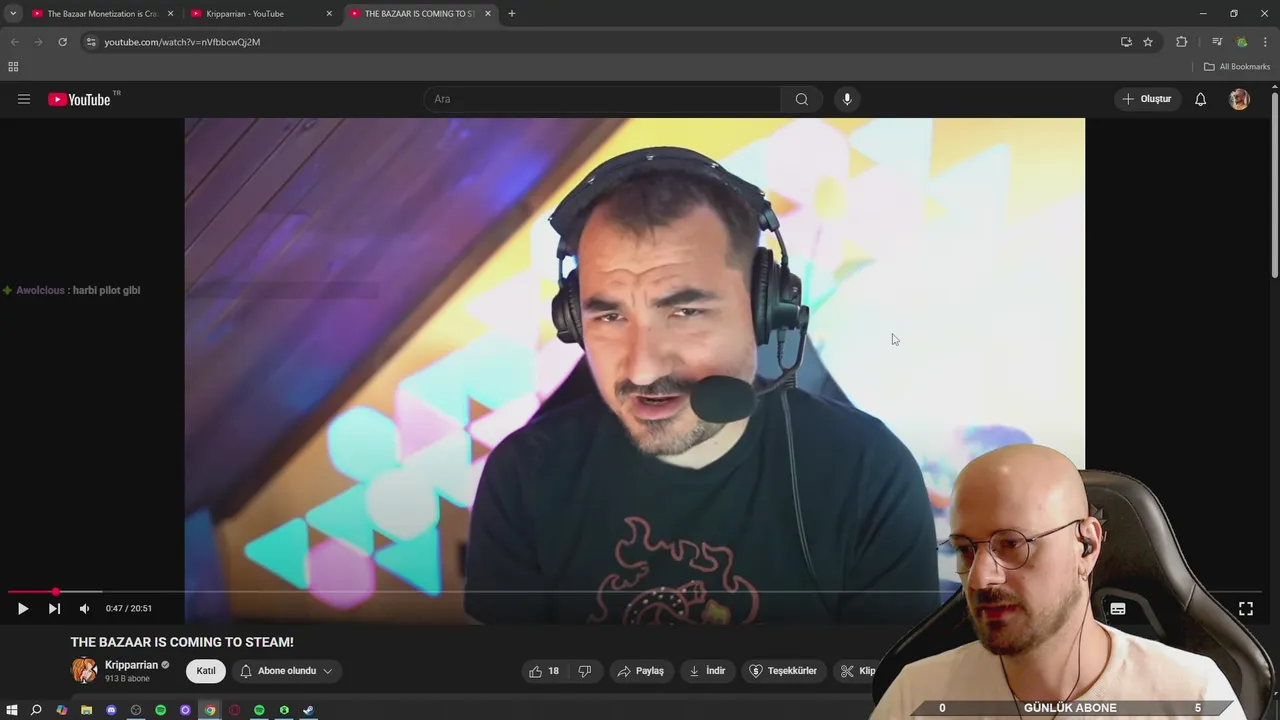
Task: Switch to the Chrome taskbar icon
Action: (210, 710)
